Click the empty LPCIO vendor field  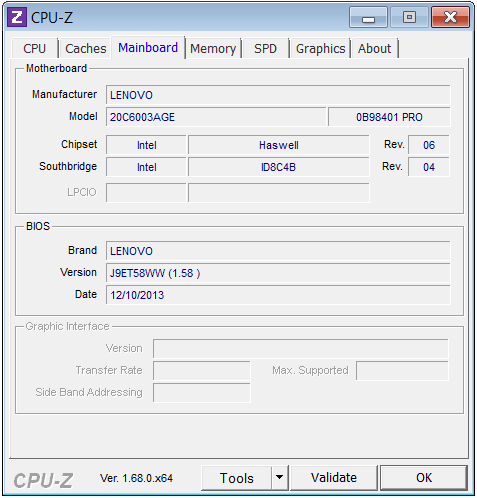point(146,192)
